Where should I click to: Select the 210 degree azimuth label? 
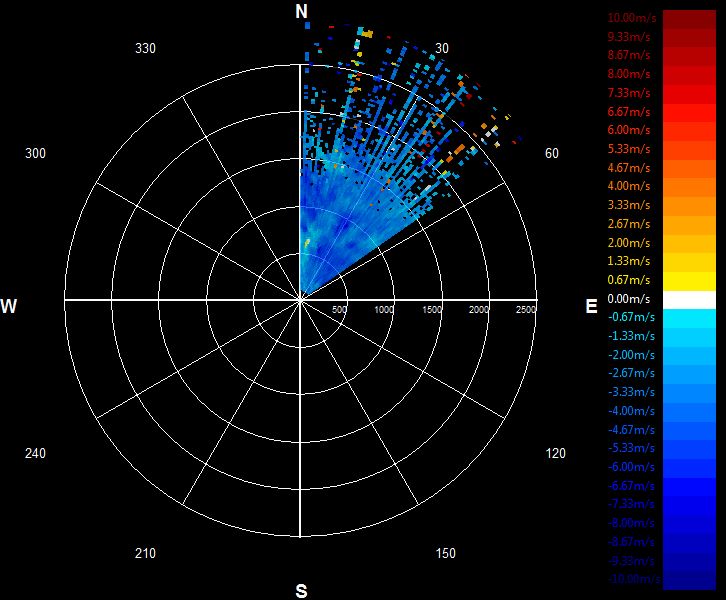[x=145, y=553]
